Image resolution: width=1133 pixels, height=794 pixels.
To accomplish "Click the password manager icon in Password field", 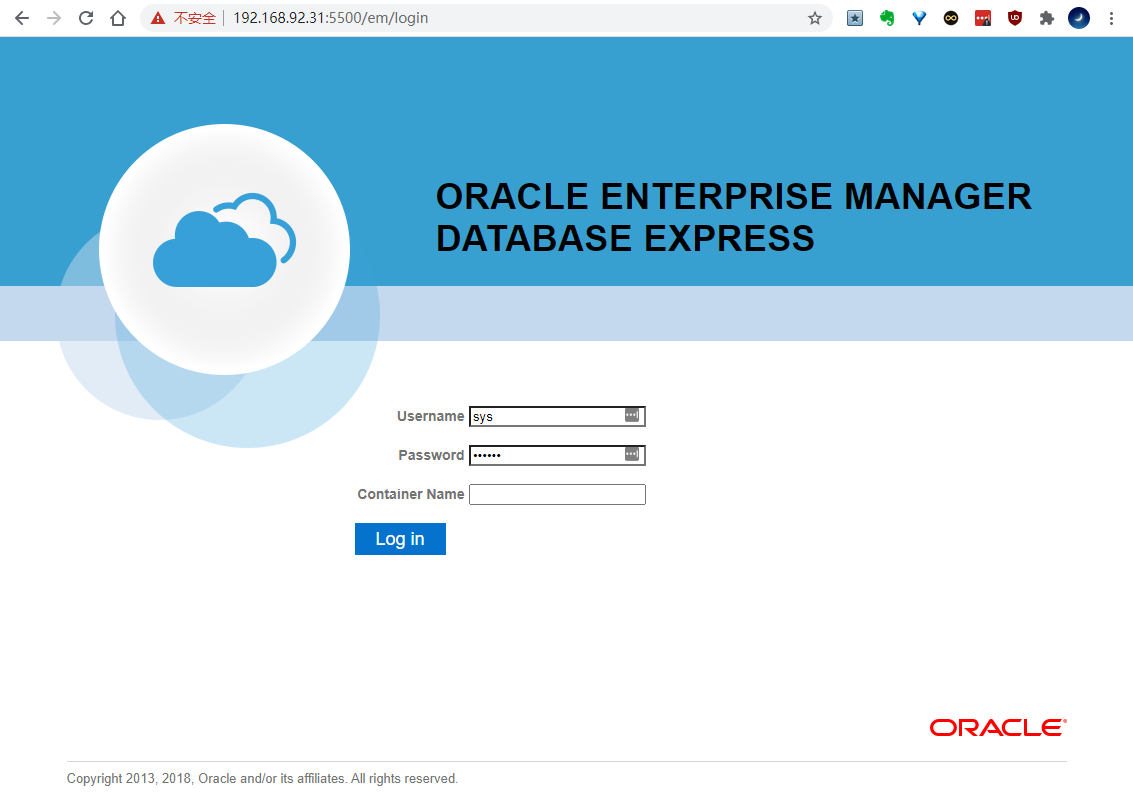I will [x=632, y=454].
